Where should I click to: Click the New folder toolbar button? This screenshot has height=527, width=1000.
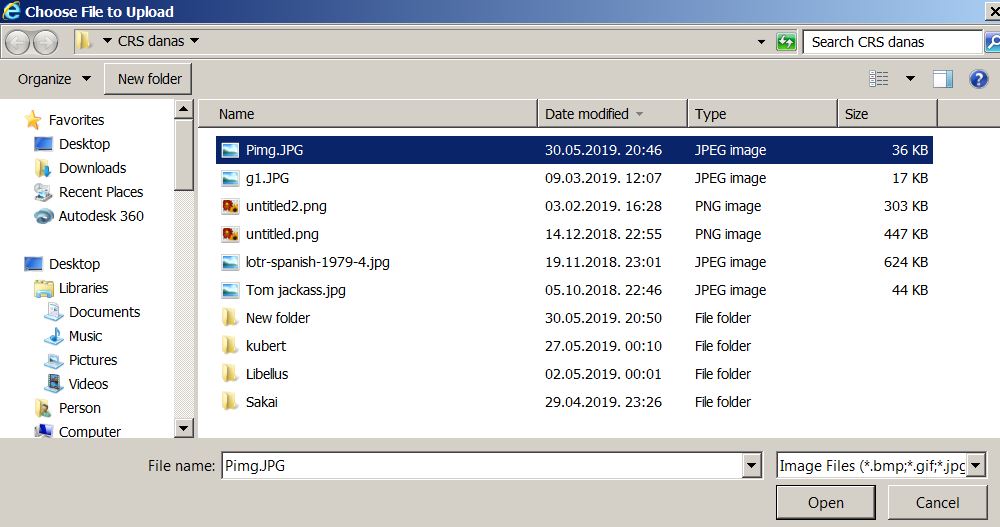pyautogui.click(x=148, y=79)
